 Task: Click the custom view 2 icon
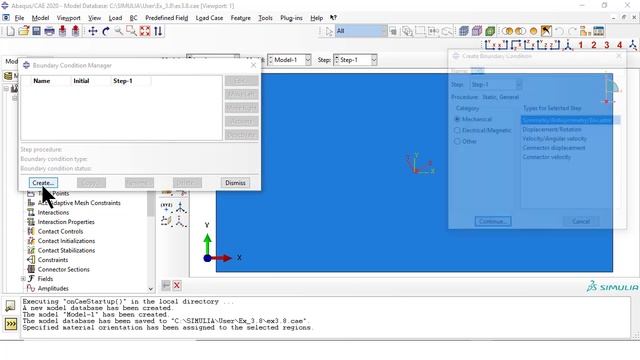tap(593, 45)
